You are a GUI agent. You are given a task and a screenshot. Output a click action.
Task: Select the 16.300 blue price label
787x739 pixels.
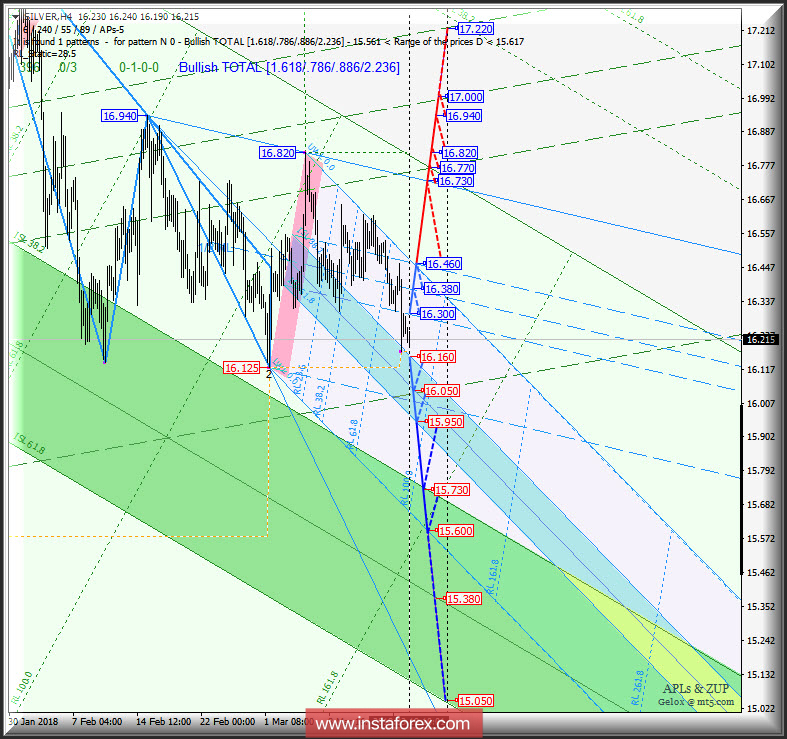(x=438, y=314)
